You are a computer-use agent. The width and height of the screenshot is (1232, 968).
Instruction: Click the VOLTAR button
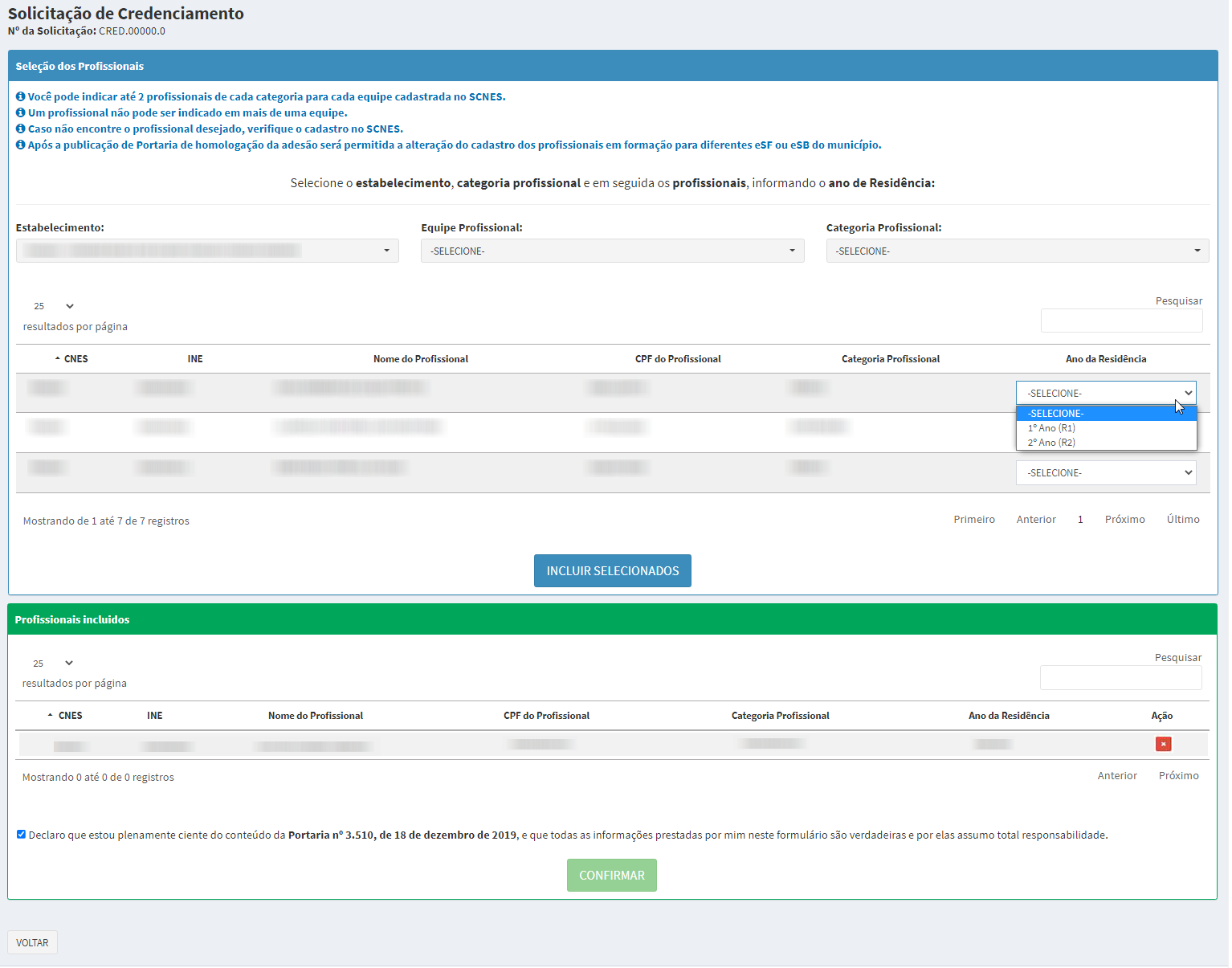tap(32, 943)
